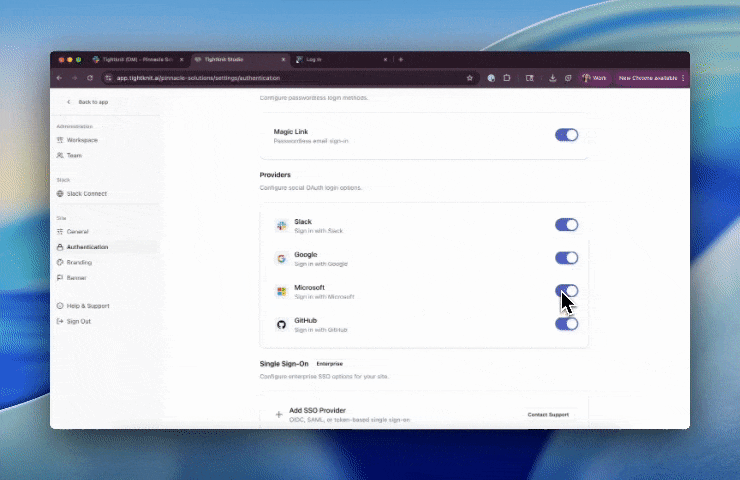
Task: Disable the Magic Link toggle
Action: tap(566, 135)
